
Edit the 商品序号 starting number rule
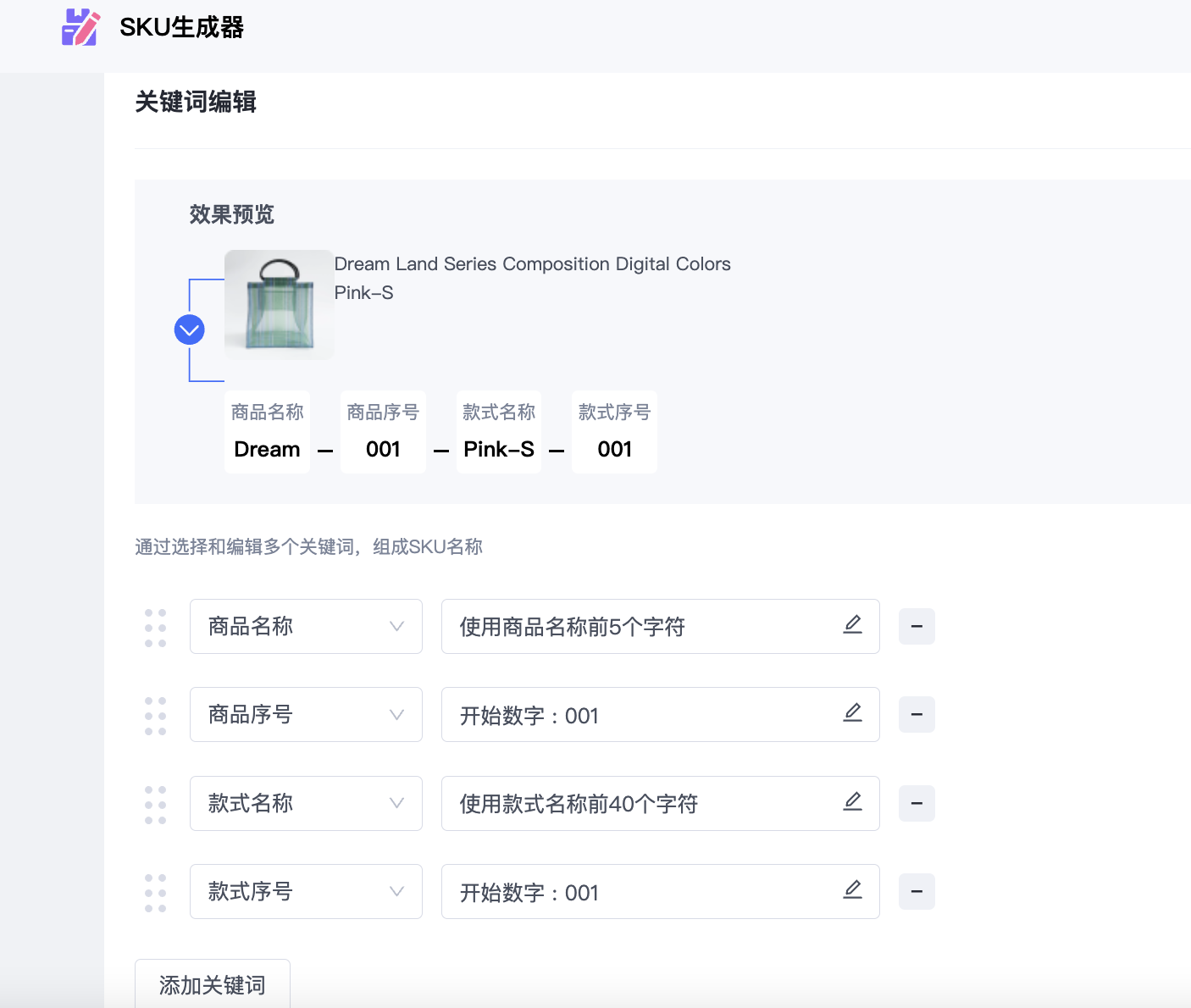pyautogui.click(x=852, y=714)
